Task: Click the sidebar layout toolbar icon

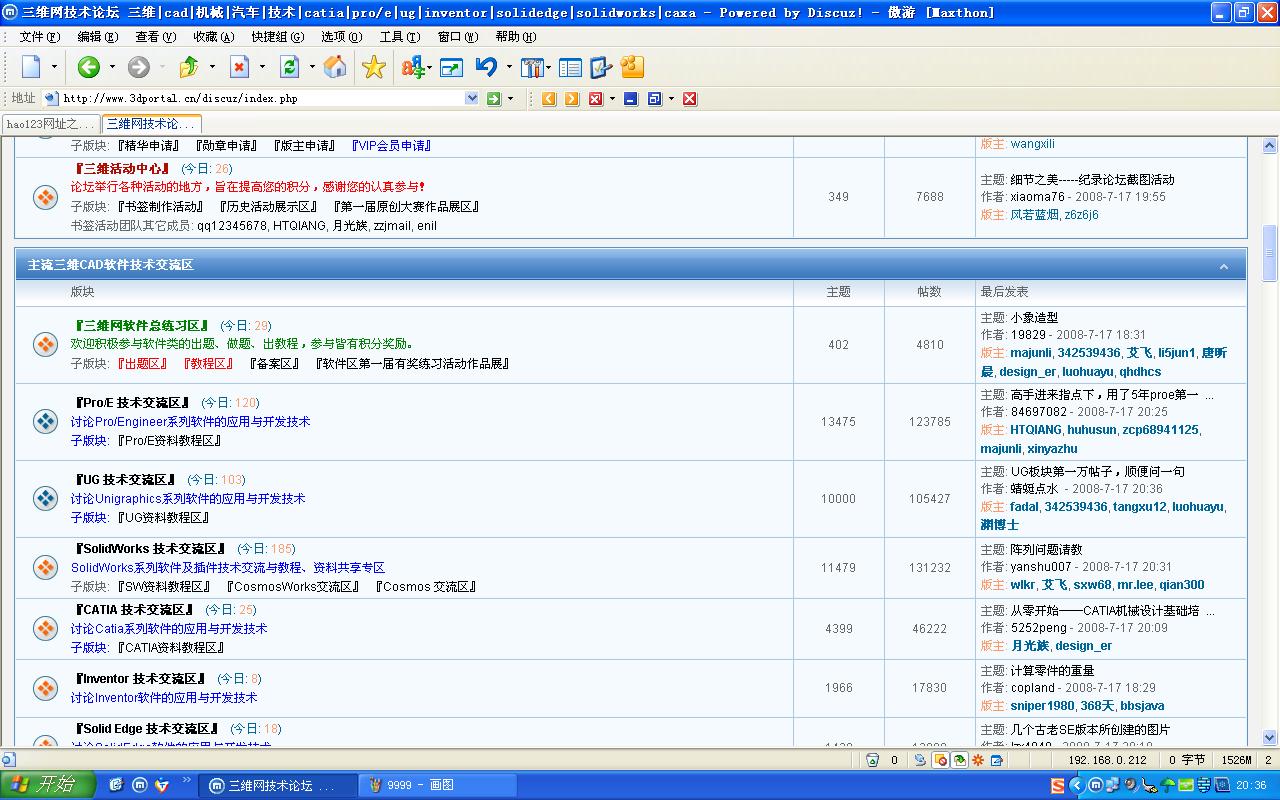Action: coord(570,67)
